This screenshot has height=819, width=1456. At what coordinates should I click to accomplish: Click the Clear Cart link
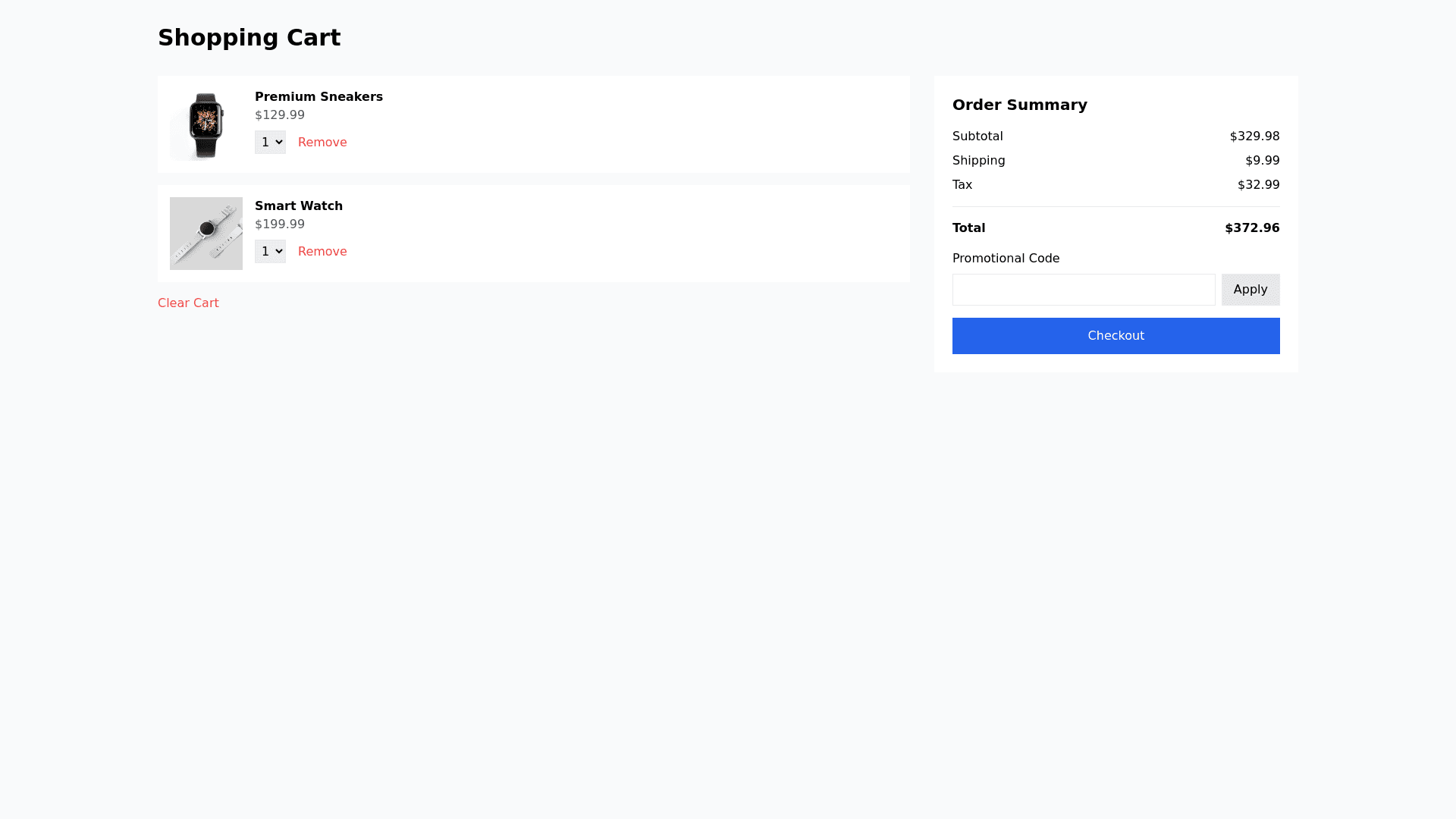tap(188, 303)
